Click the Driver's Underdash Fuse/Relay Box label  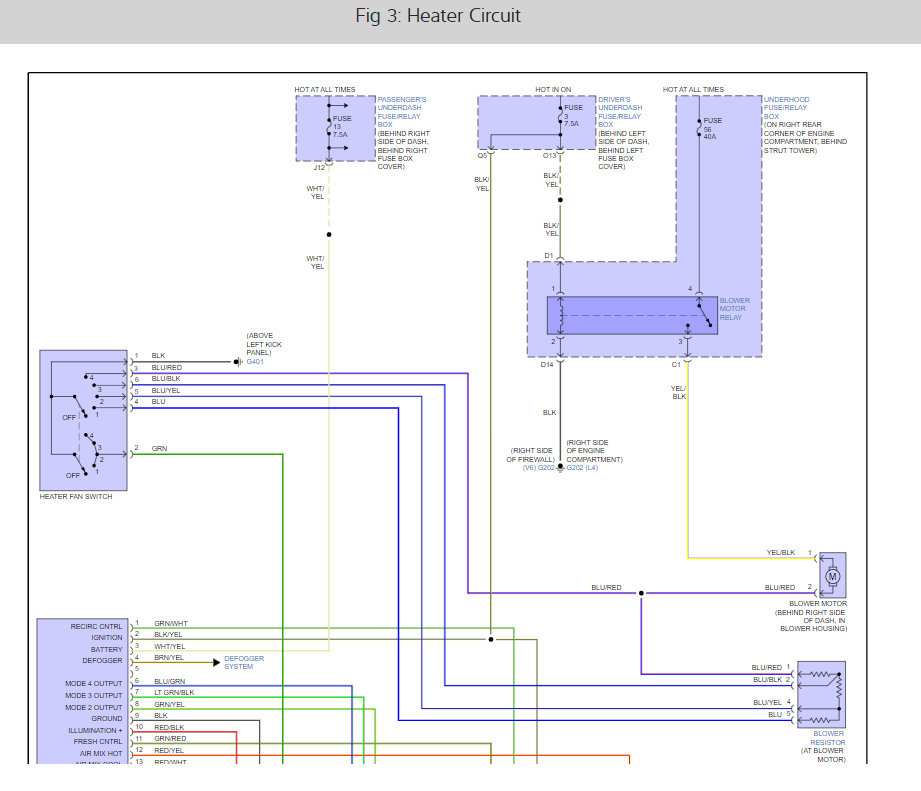(620, 112)
